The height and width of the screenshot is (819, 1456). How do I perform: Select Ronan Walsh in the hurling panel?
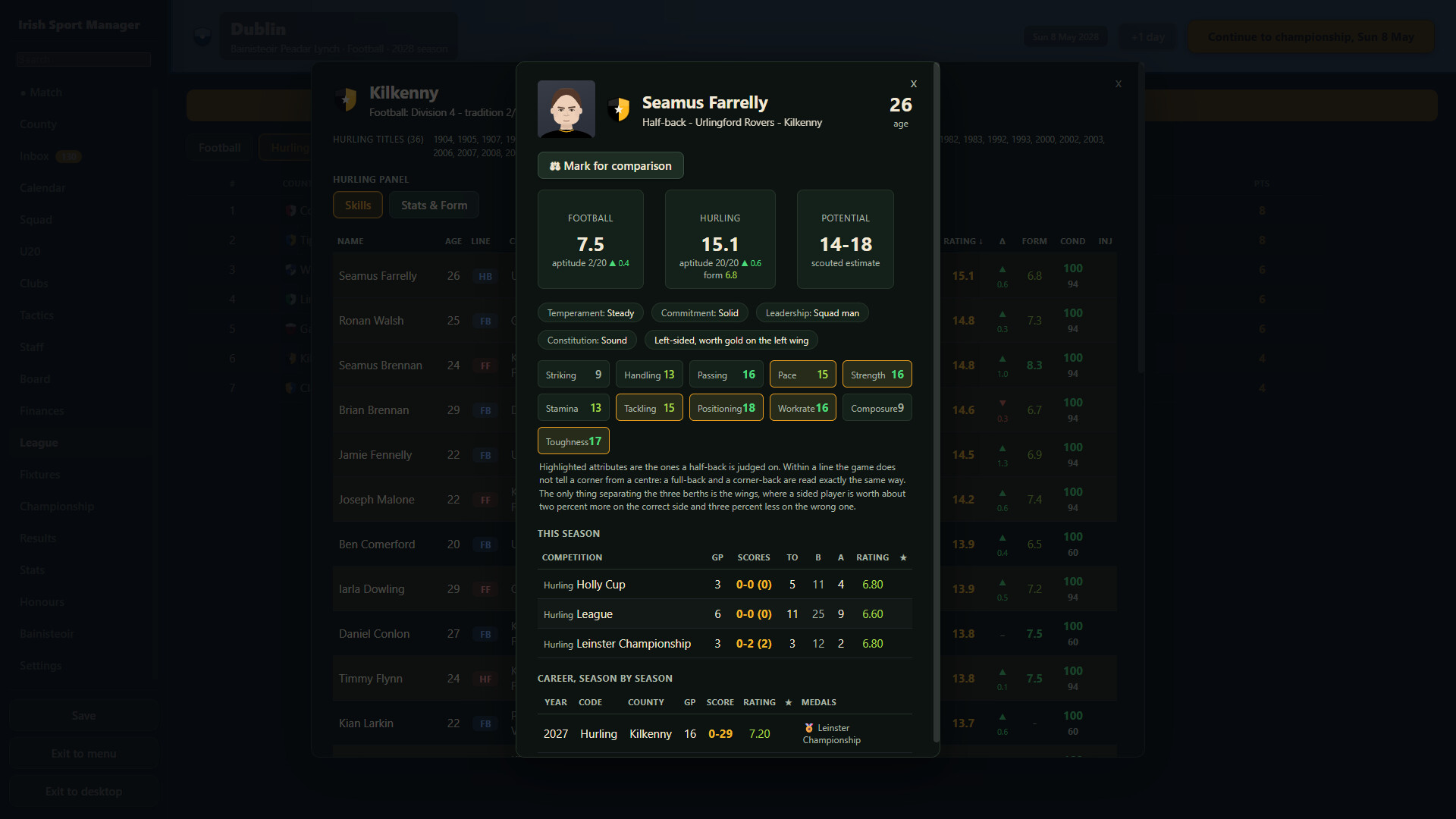371,321
